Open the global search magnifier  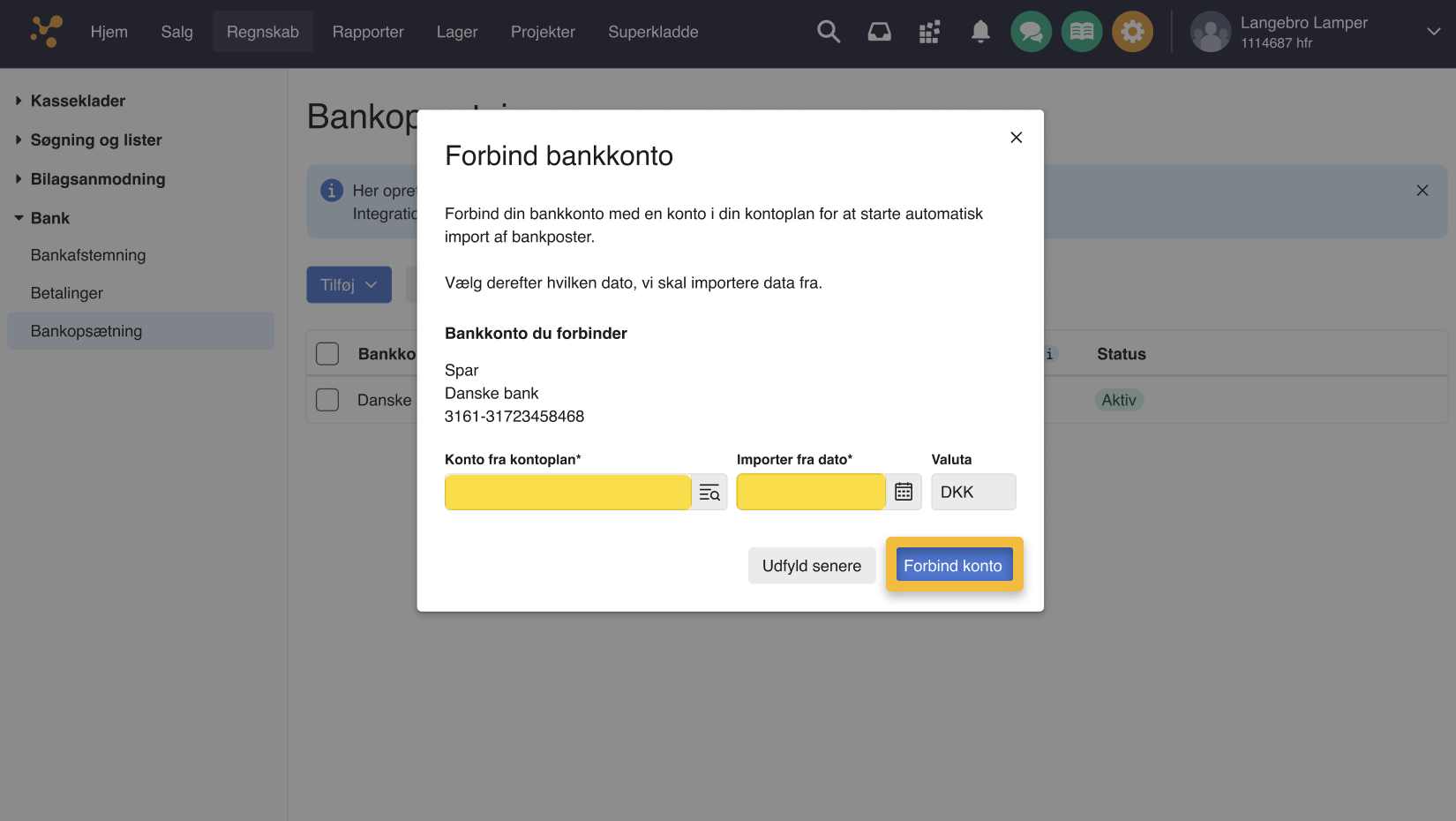pos(828,31)
